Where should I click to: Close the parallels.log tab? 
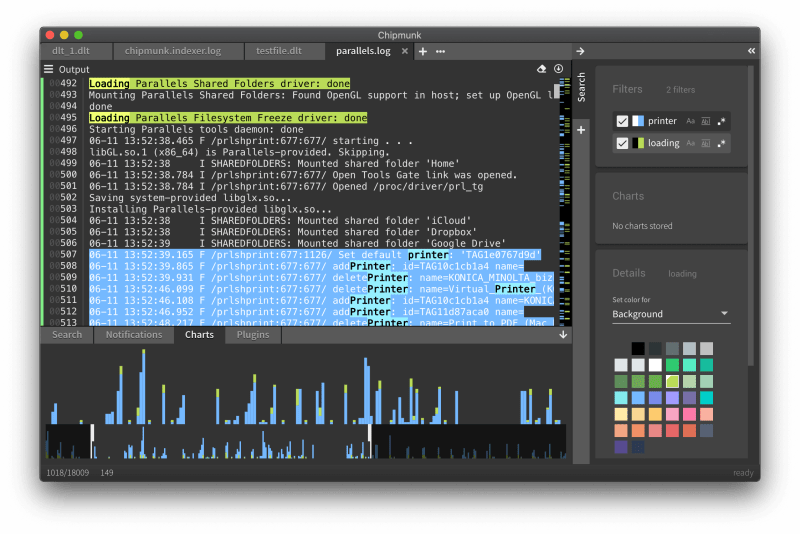pyautogui.click(x=405, y=51)
